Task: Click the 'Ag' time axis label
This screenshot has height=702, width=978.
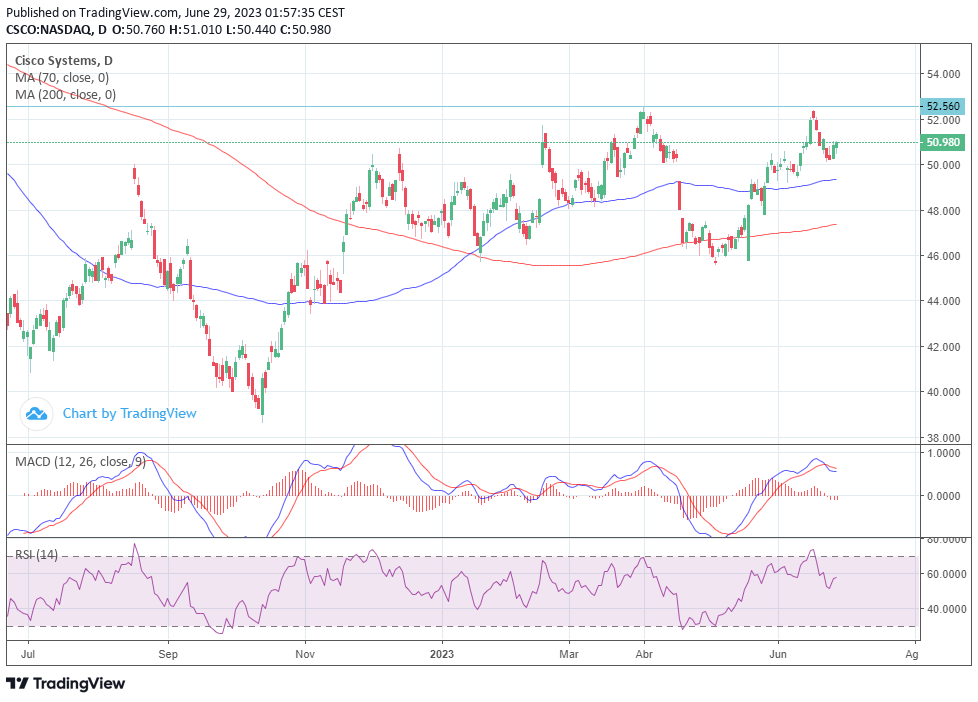Action: pos(911,654)
